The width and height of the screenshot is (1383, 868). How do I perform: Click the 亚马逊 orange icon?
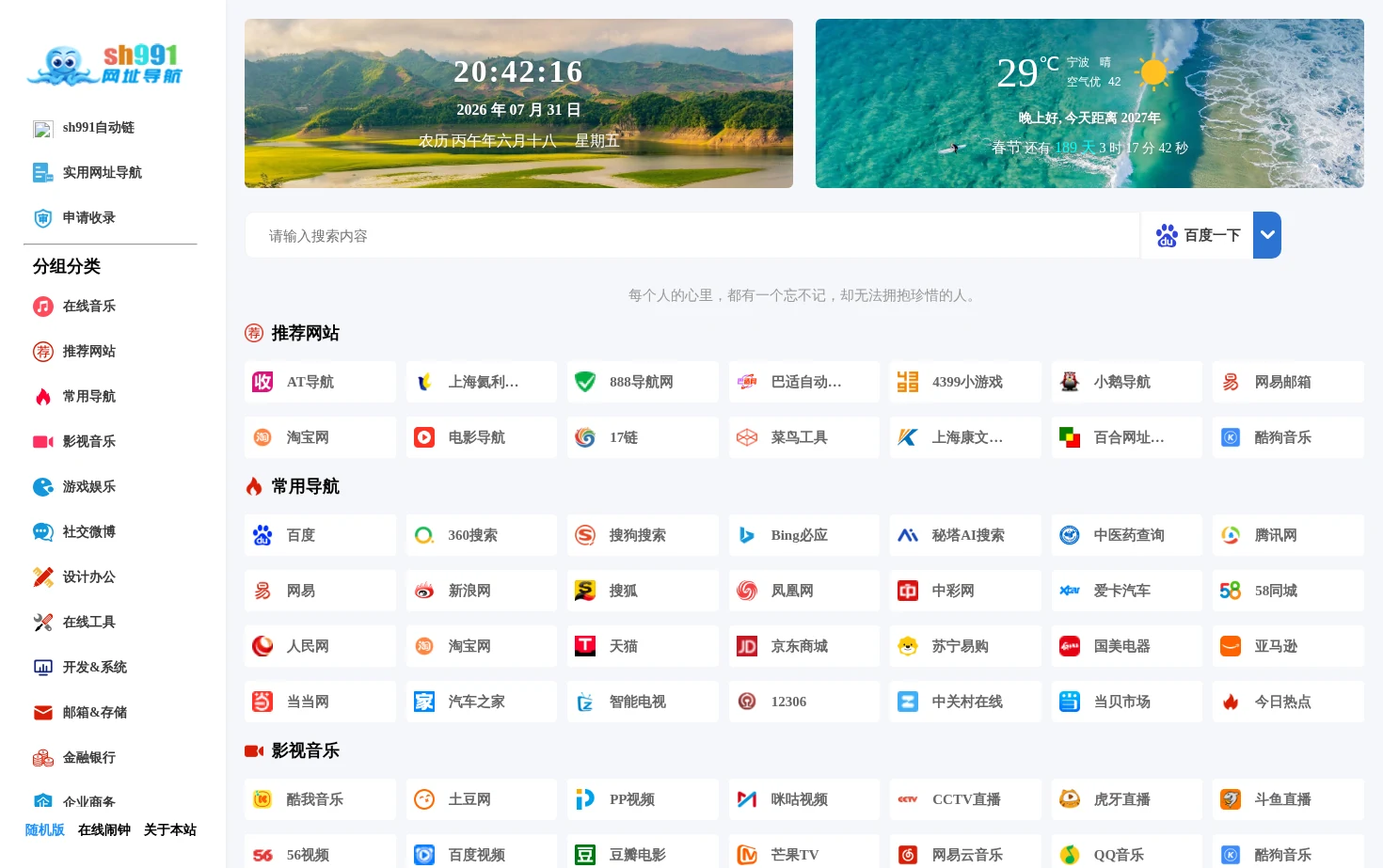(1231, 646)
